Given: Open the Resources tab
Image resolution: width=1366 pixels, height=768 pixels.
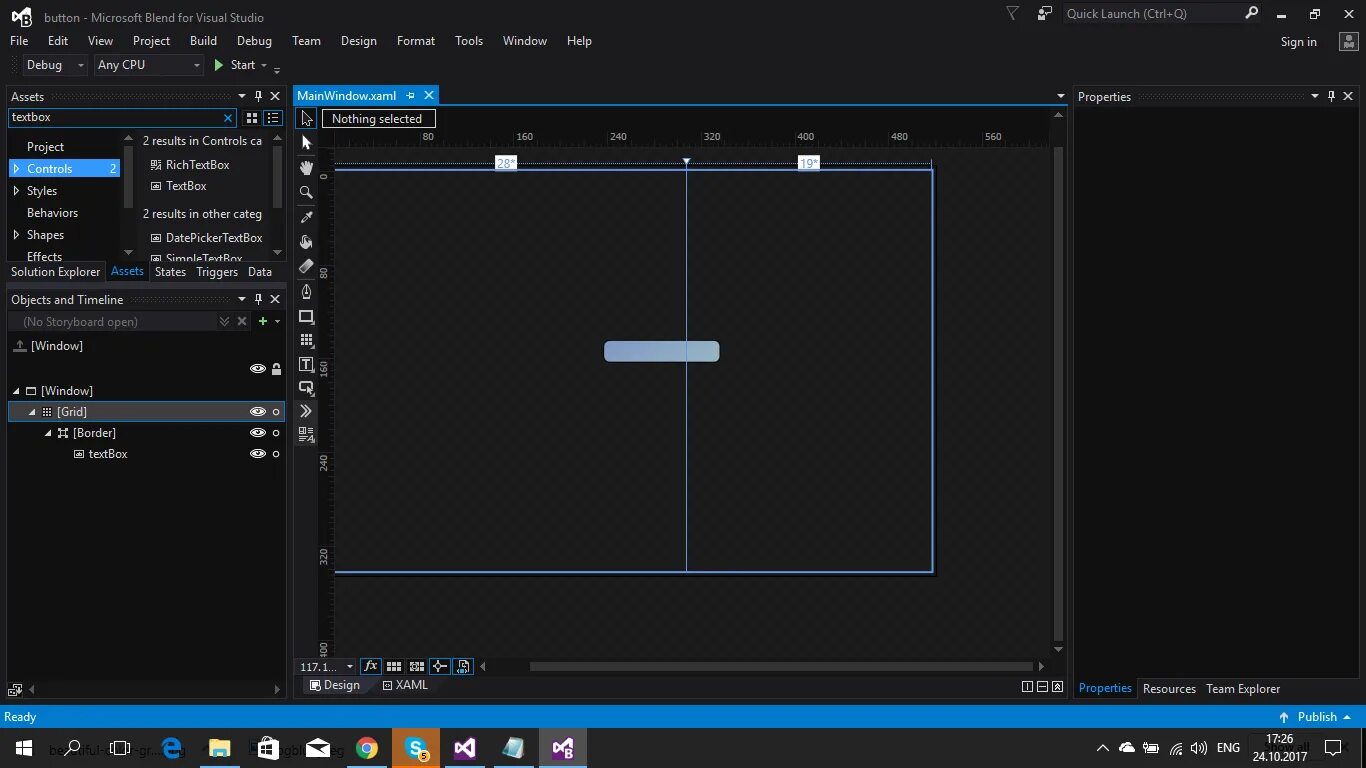Looking at the screenshot, I should point(1169,689).
